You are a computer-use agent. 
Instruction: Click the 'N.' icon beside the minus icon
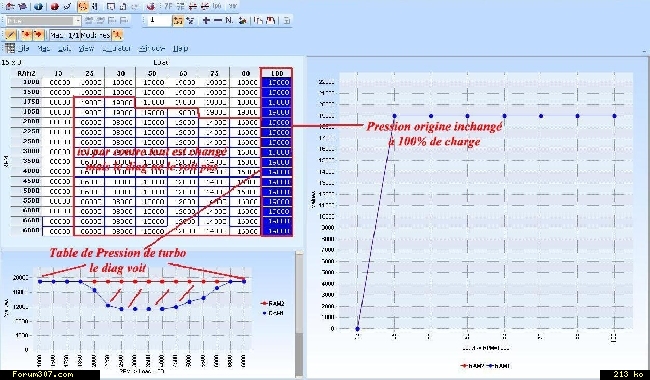(229, 20)
